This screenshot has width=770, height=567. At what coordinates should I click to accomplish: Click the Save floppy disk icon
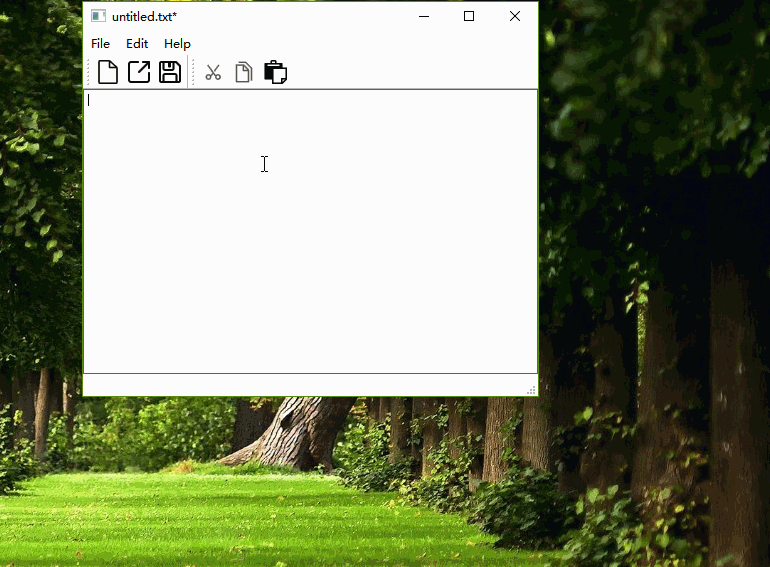tap(170, 72)
